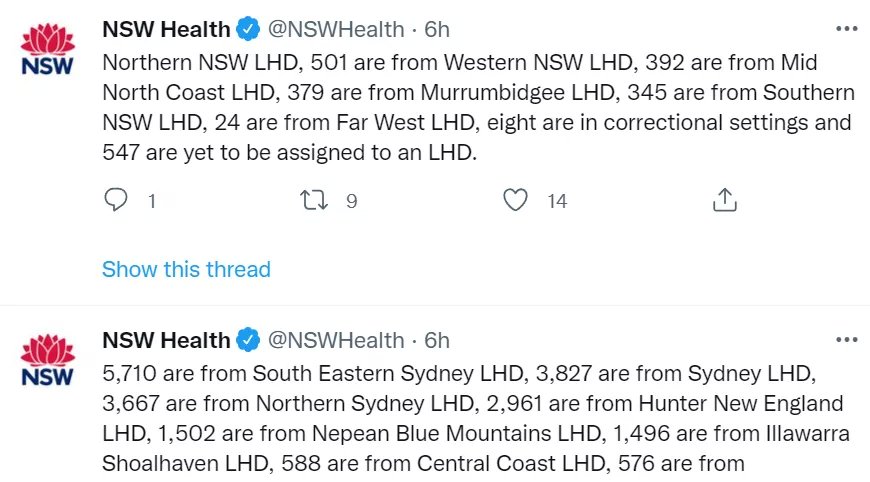The height and width of the screenshot is (482, 870).
Task: Open NSW Health name on first tweet
Action: pyautogui.click(x=166, y=29)
